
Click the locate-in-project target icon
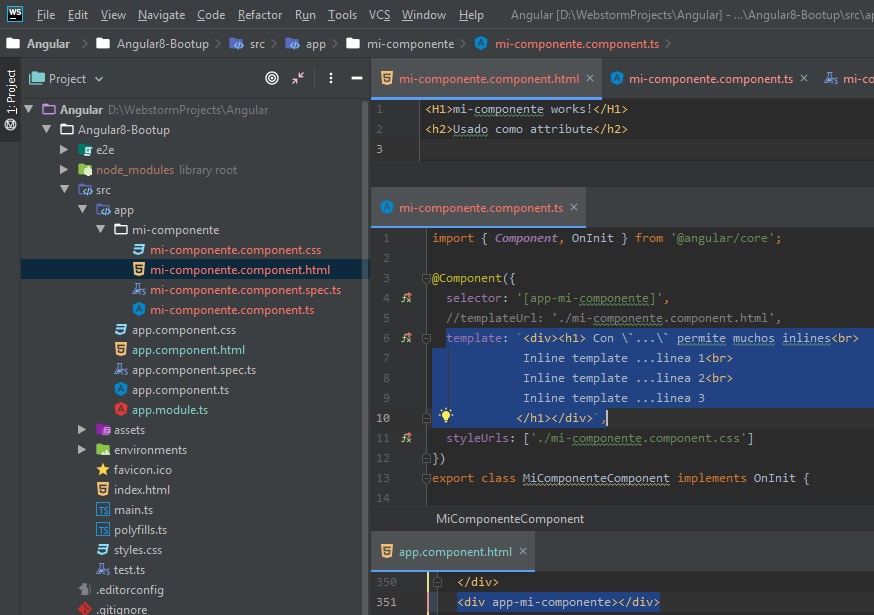(272, 78)
